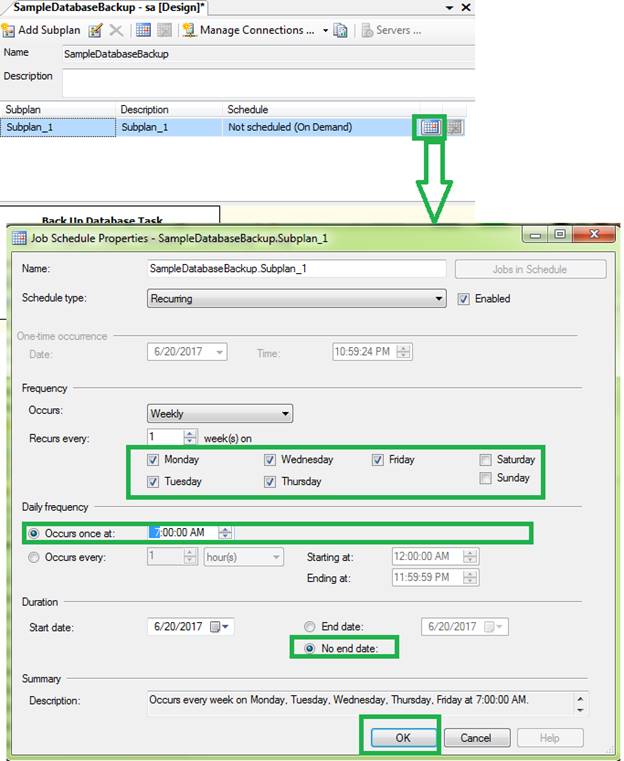Select the No end date radio button
Screen dimensions: 624x761
tap(310, 648)
